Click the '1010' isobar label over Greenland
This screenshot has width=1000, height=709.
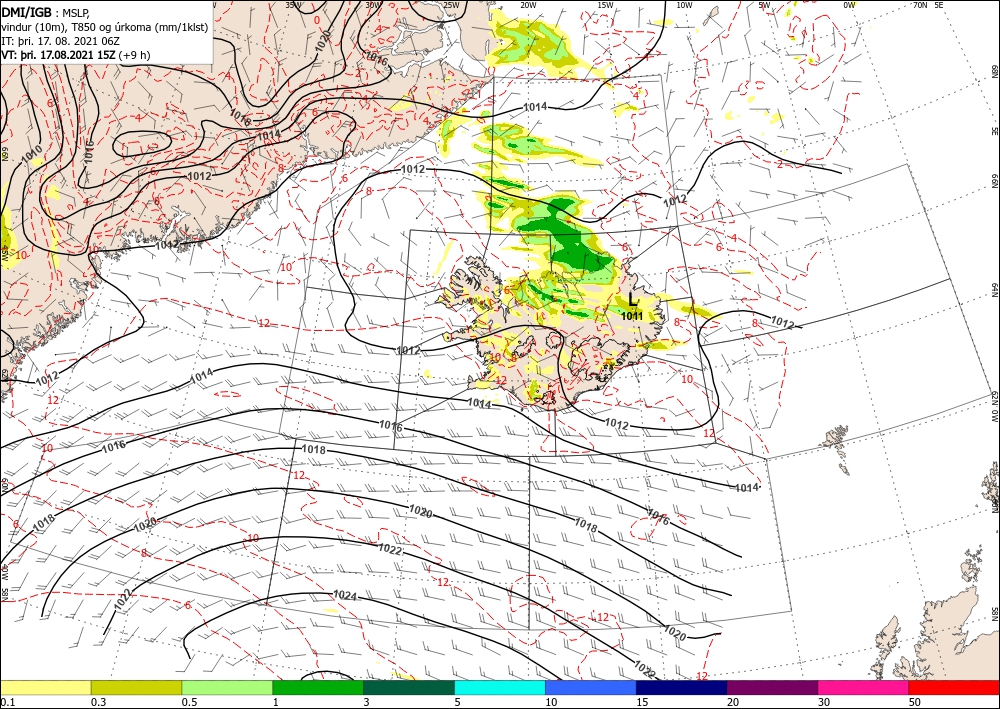coord(33,155)
